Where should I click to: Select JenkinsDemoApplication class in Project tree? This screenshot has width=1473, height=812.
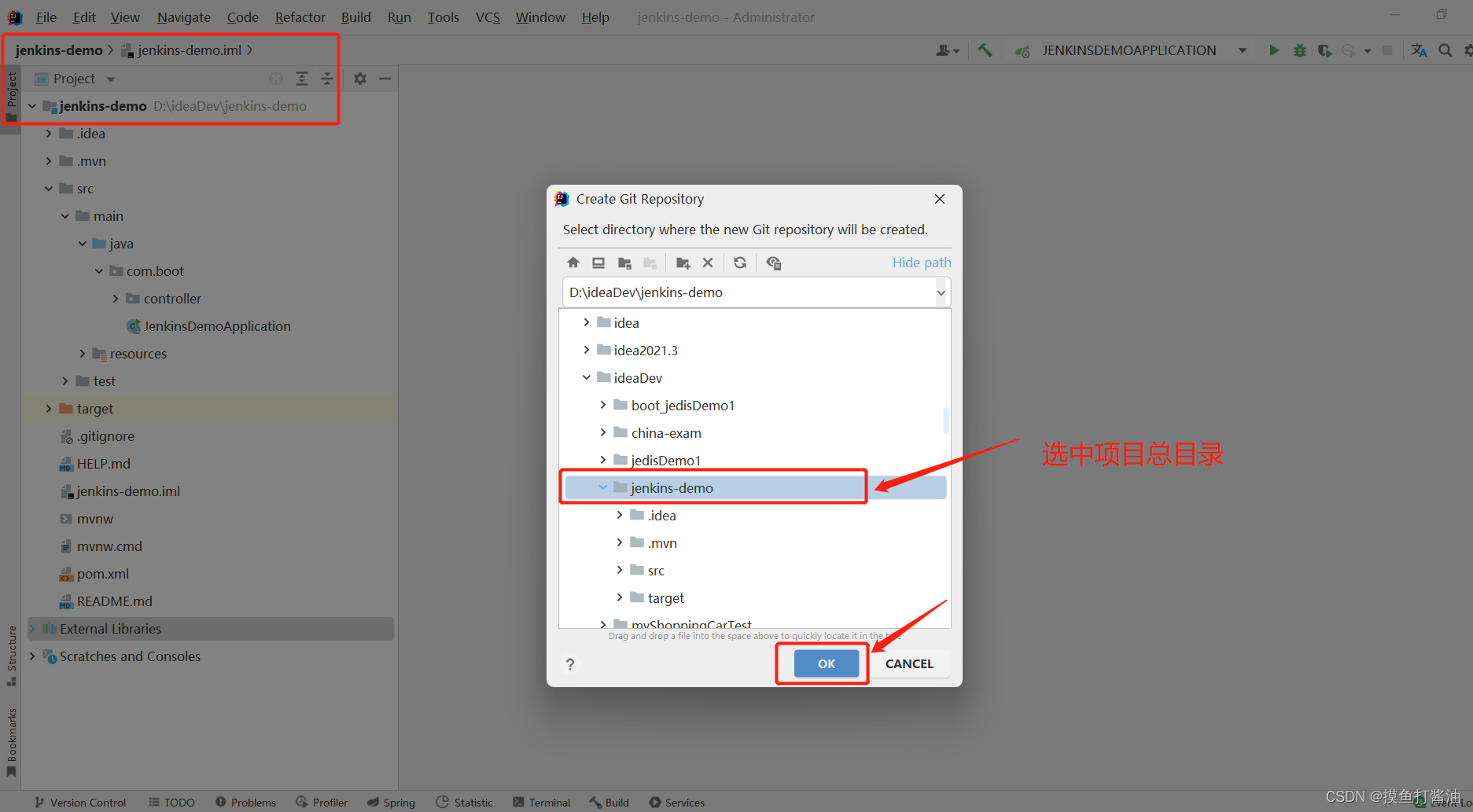click(x=216, y=326)
